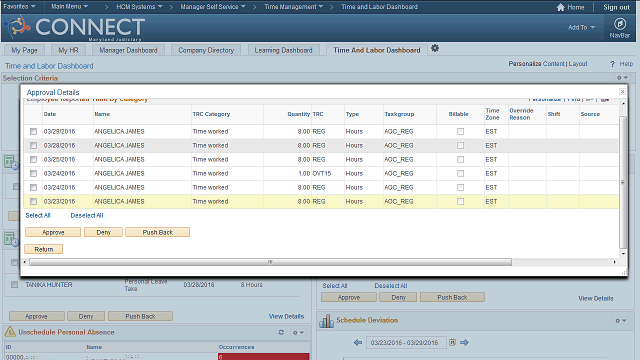Open Selection Criteria pagelet options menu
The height and width of the screenshot is (360, 640).
622,78
